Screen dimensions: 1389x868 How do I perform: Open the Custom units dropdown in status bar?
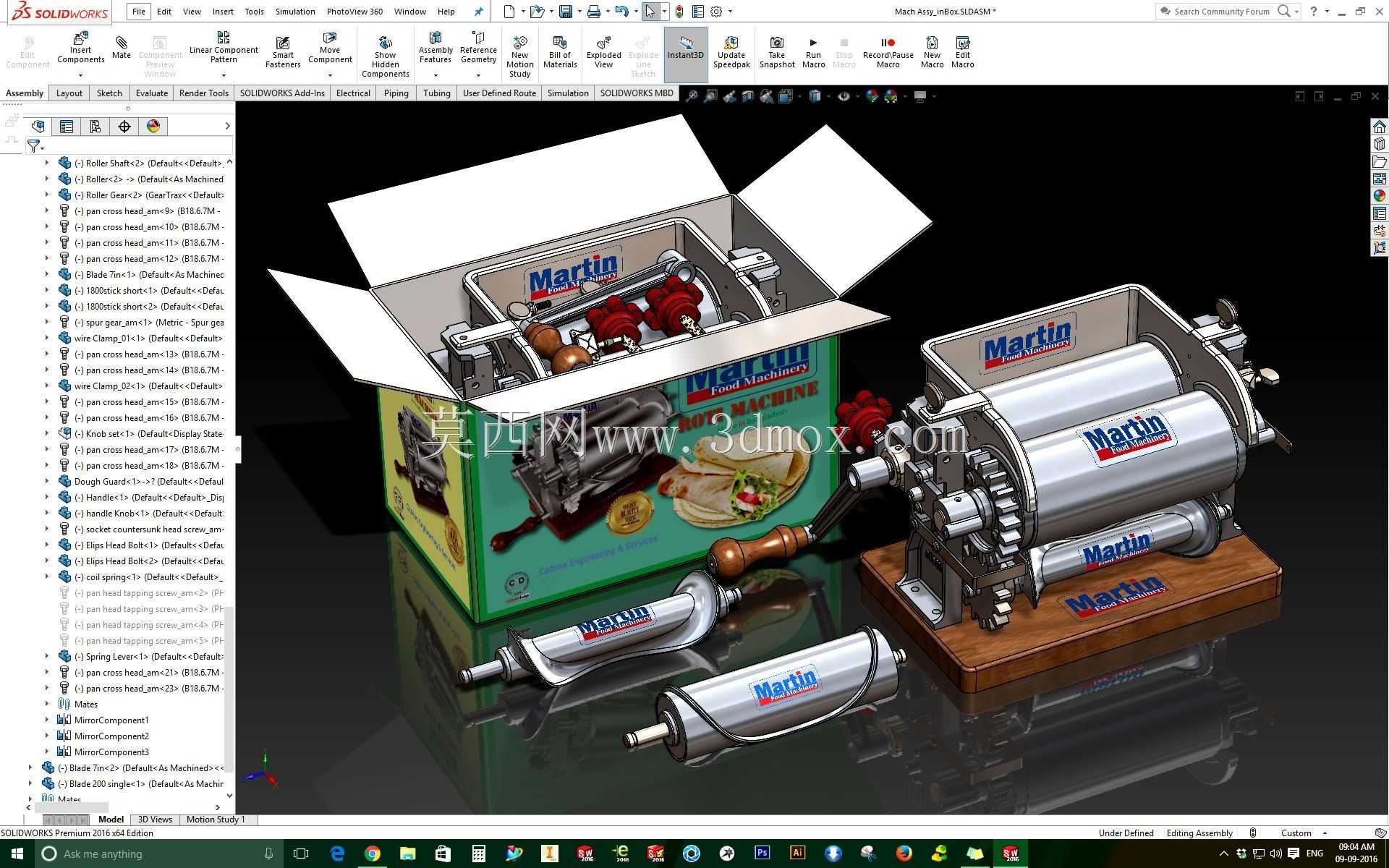(x=1304, y=833)
